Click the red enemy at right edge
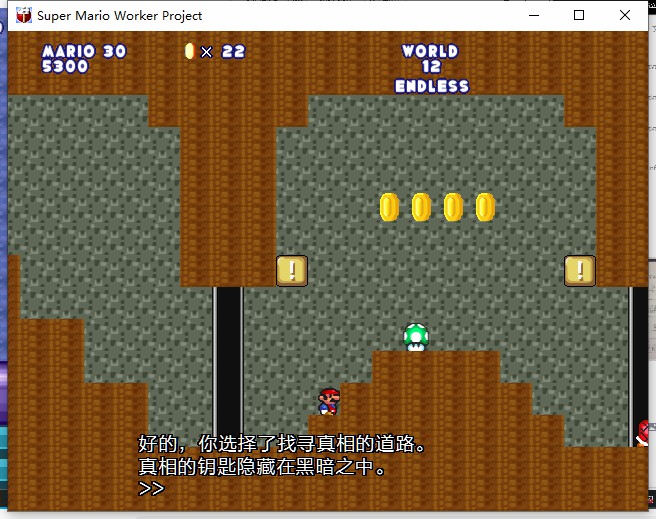Image resolution: width=656 pixels, height=519 pixels. (x=643, y=433)
